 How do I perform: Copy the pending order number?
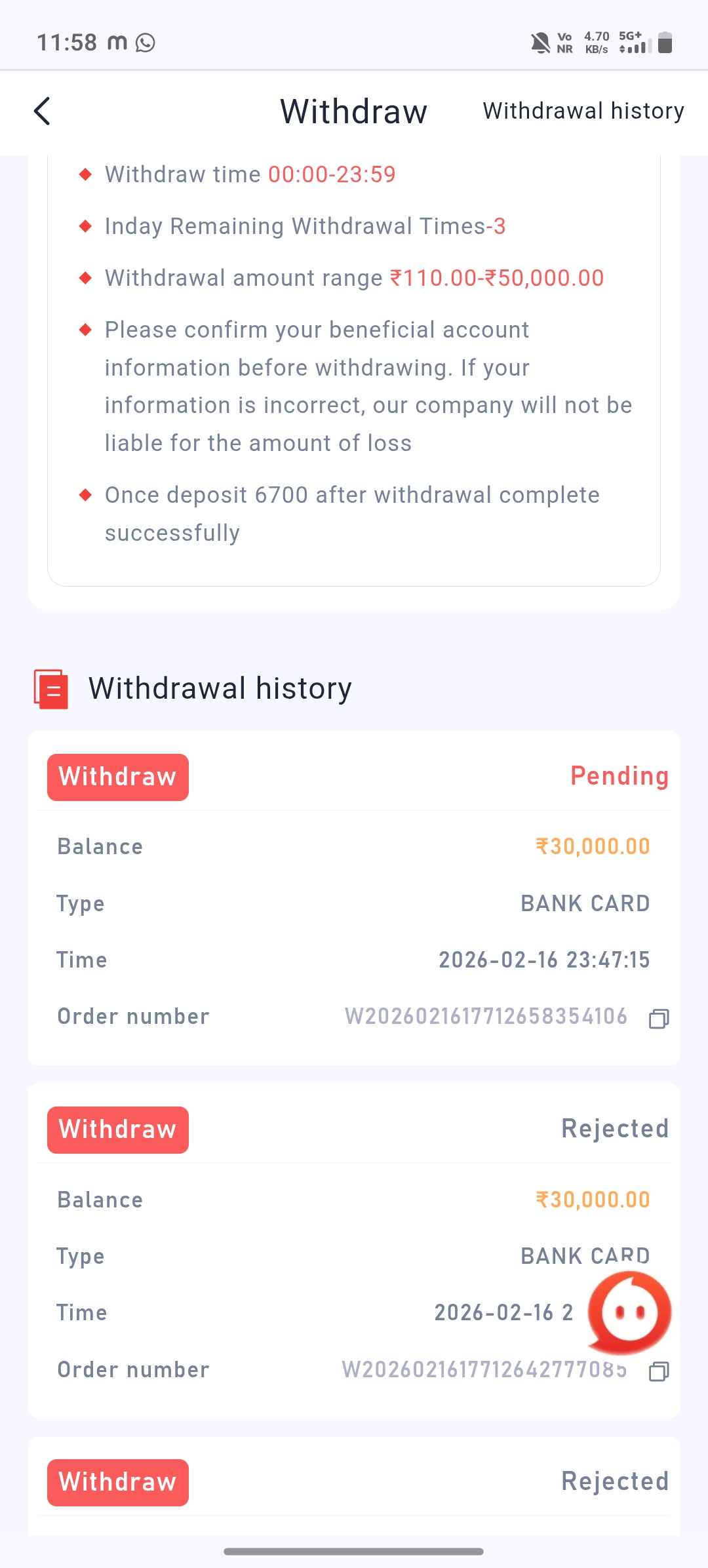click(x=658, y=1018)
